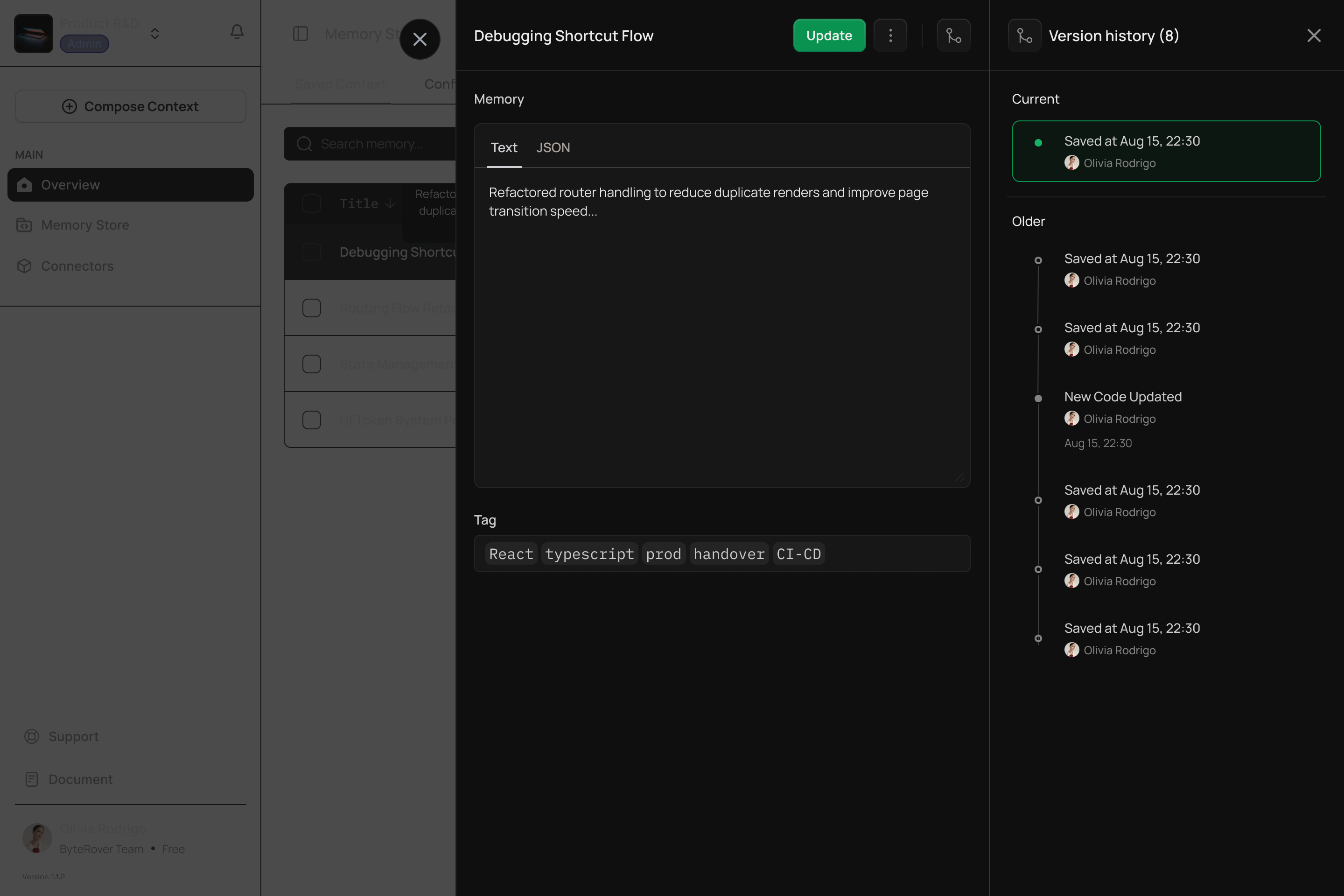Click the Compose Context button

coord(130,106)
